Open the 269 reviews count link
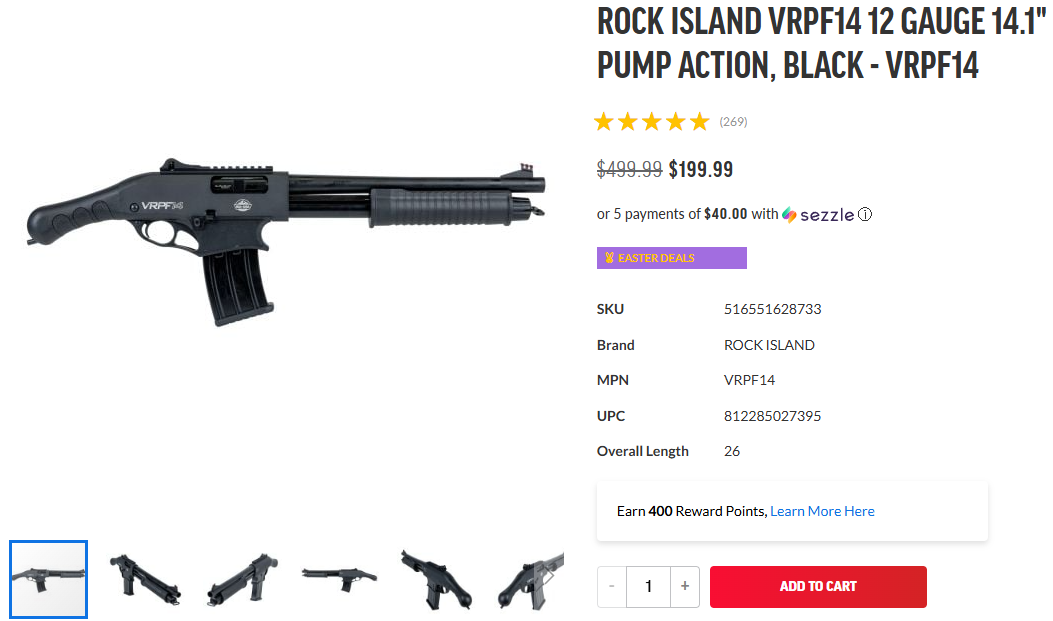This screenshot has height=621, width=1053. 733,122
